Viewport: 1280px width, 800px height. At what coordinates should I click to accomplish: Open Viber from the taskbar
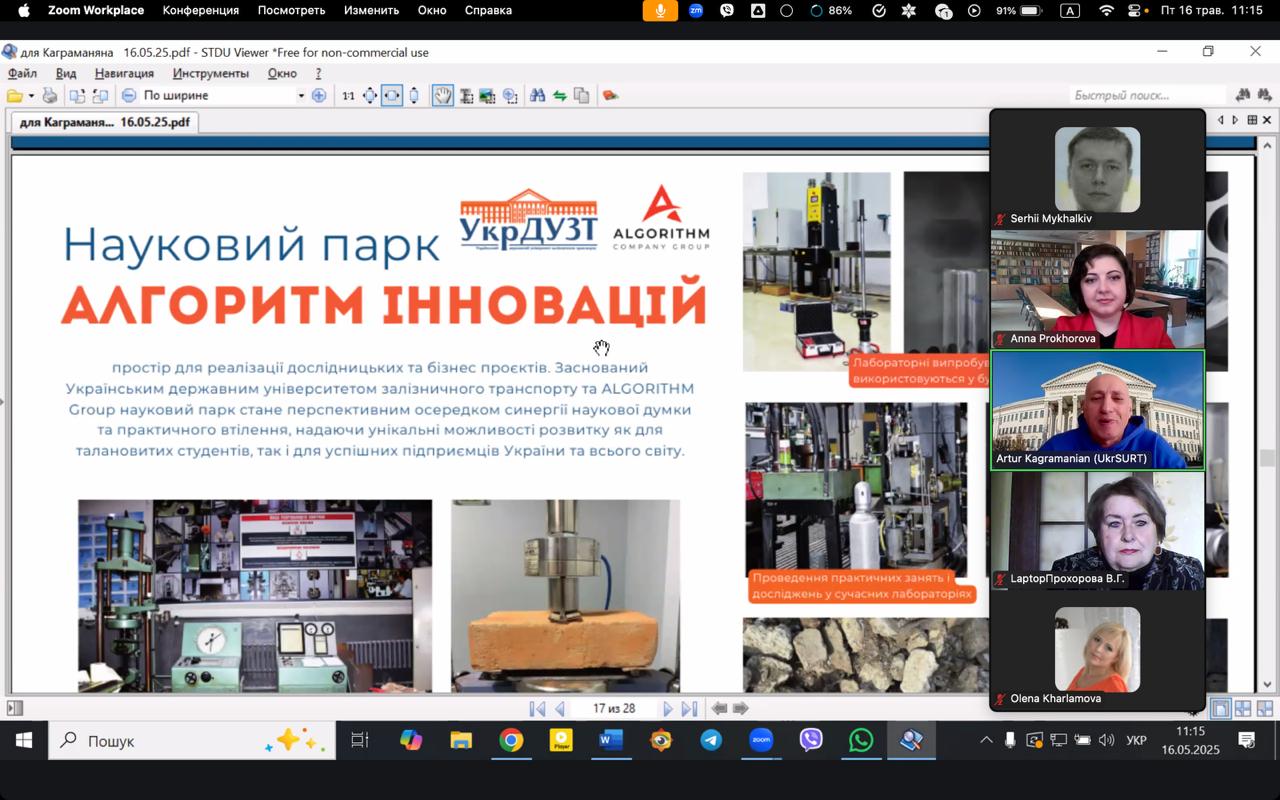[x=811, y=741]
